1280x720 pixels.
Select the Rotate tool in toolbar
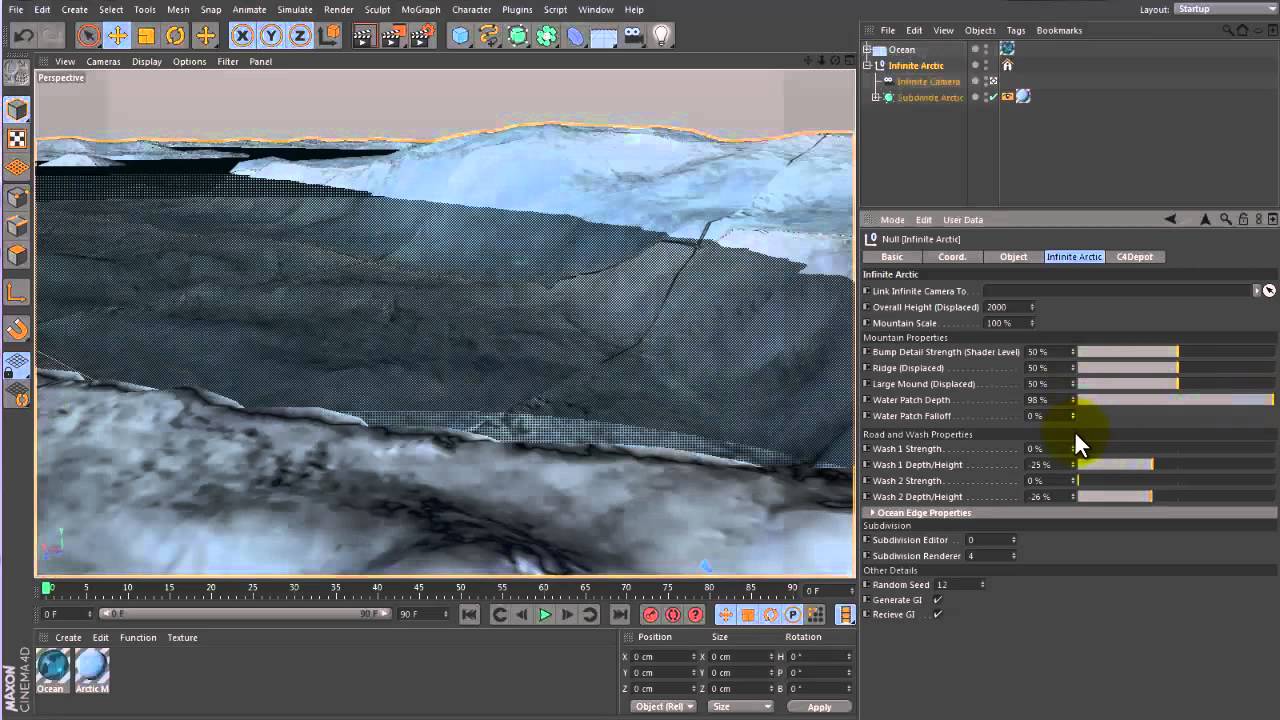[175, 36]
